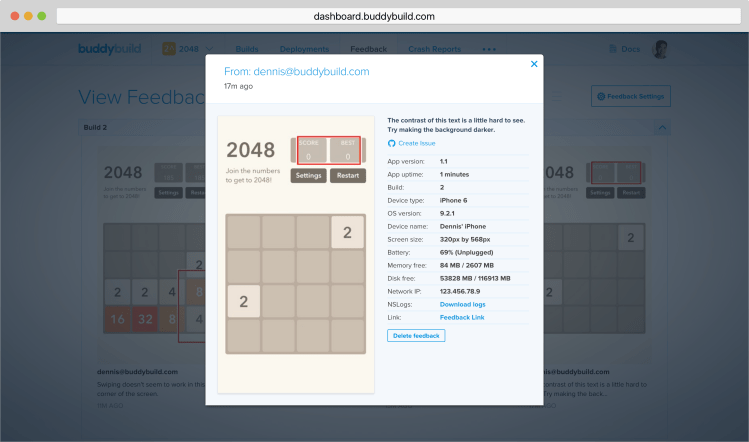Open the Docs link
This screenshot has height=442, width=749.
point(630,49)
